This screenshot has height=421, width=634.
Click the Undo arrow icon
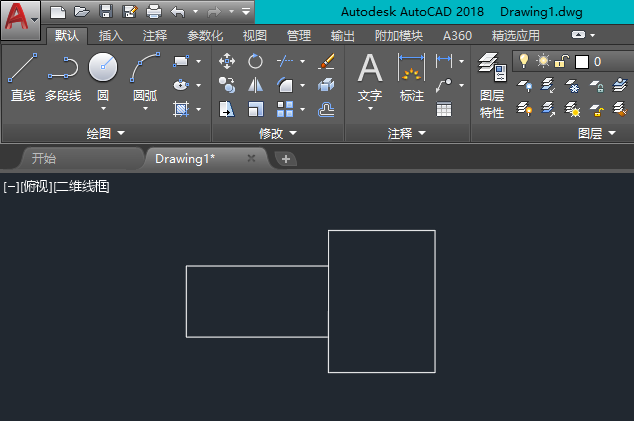click(178, 12)
